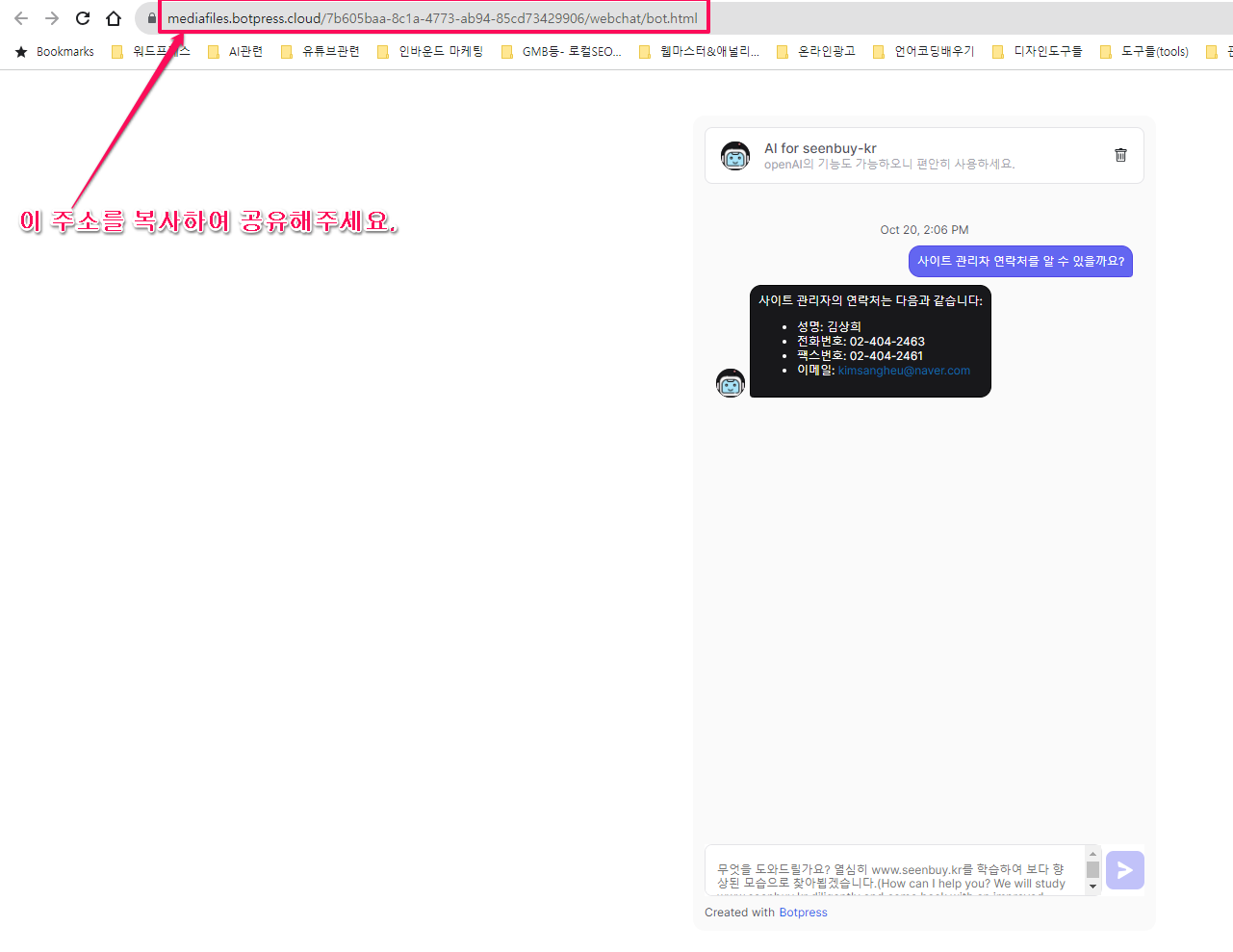Expand the 디자인도구들 bookmarks folder
1233x952 pixels.
coord(1045,51)
